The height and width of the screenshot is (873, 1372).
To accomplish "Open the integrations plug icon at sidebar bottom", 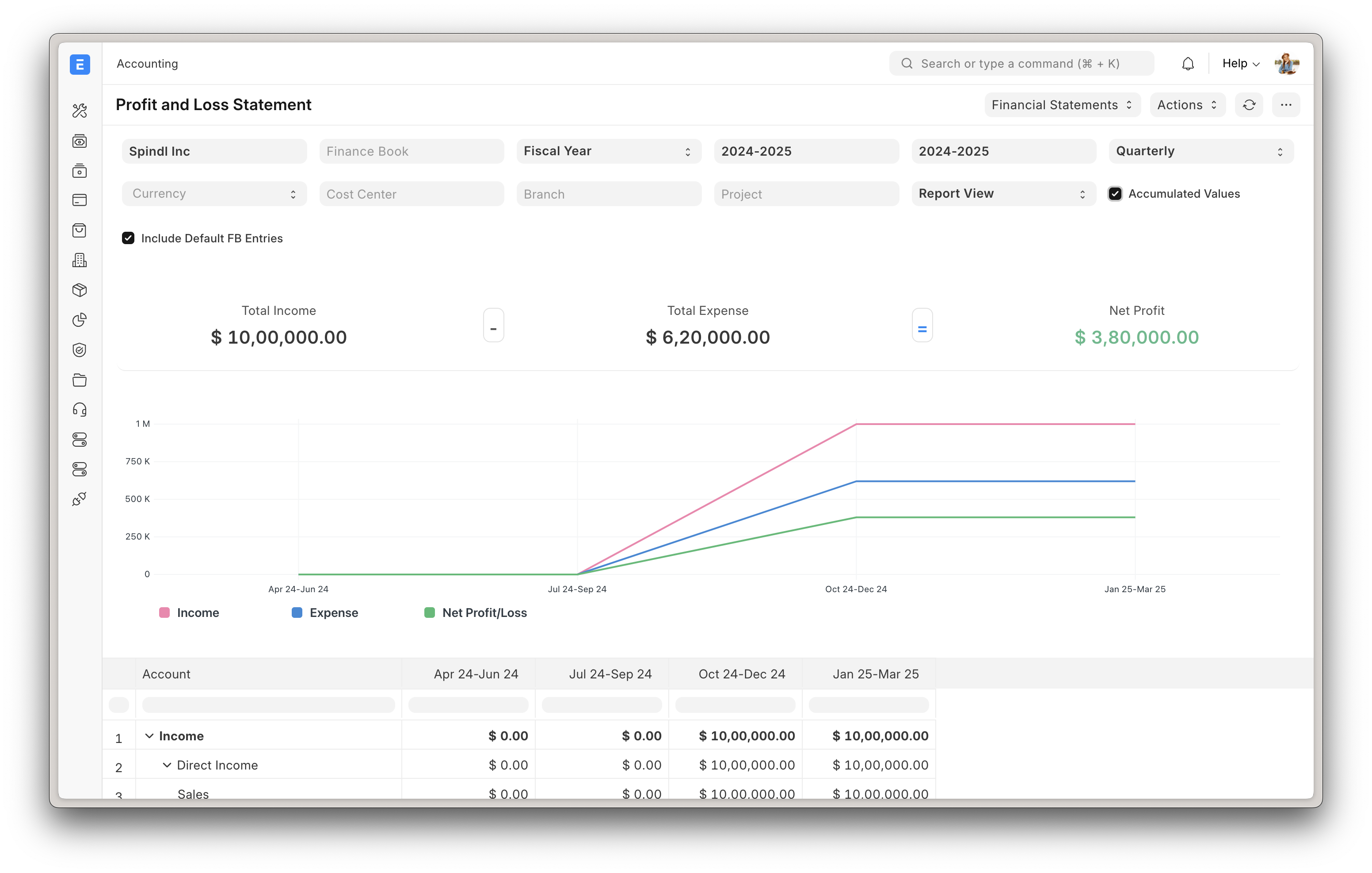I will [x=80, y=499].
